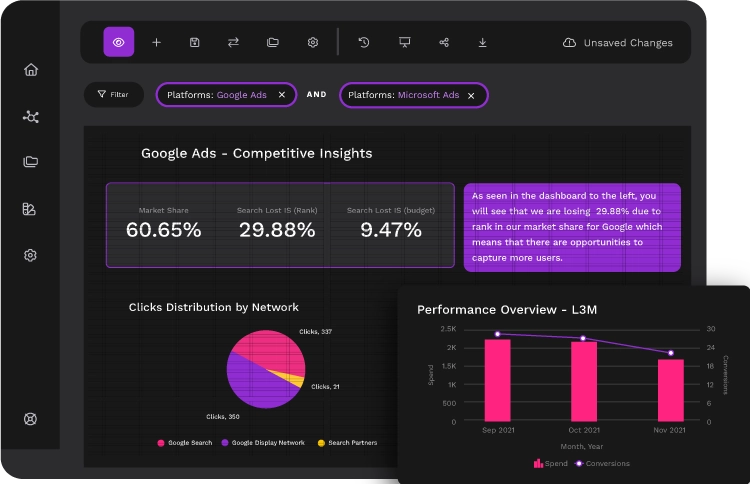Image resolution: width=750 pixels, height=484 pixels.
Task: Open version history clock icon
Action: pos(364,43)
